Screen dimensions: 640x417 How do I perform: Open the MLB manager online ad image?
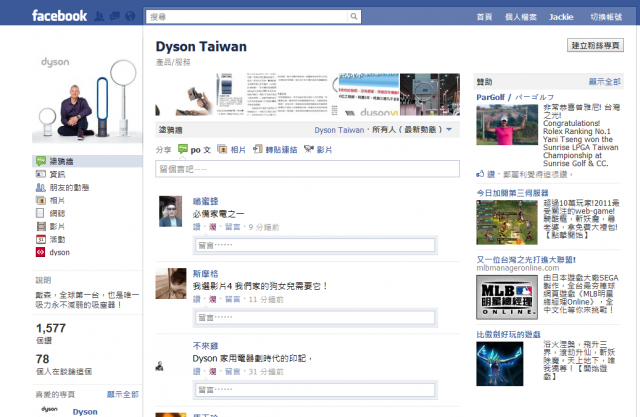[x=507, y=297]
